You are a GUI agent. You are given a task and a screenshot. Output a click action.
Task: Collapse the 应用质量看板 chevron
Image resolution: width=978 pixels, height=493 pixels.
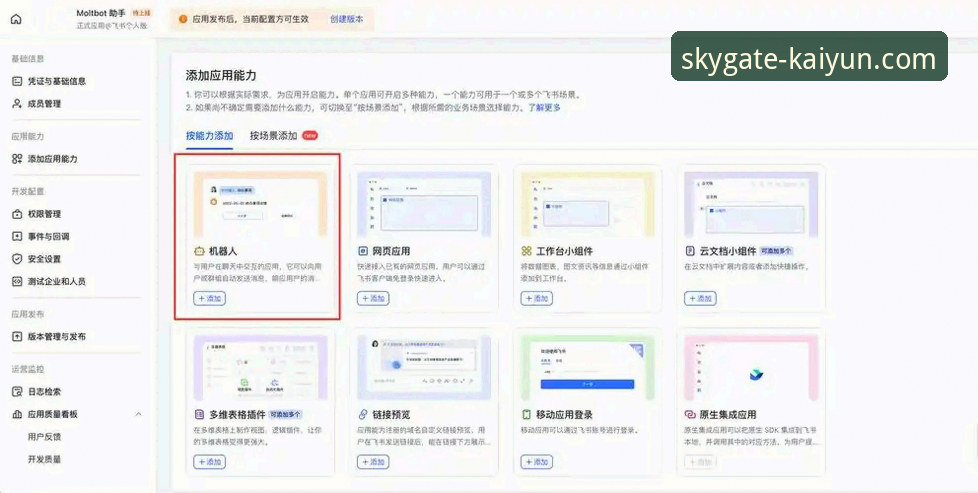138,414
